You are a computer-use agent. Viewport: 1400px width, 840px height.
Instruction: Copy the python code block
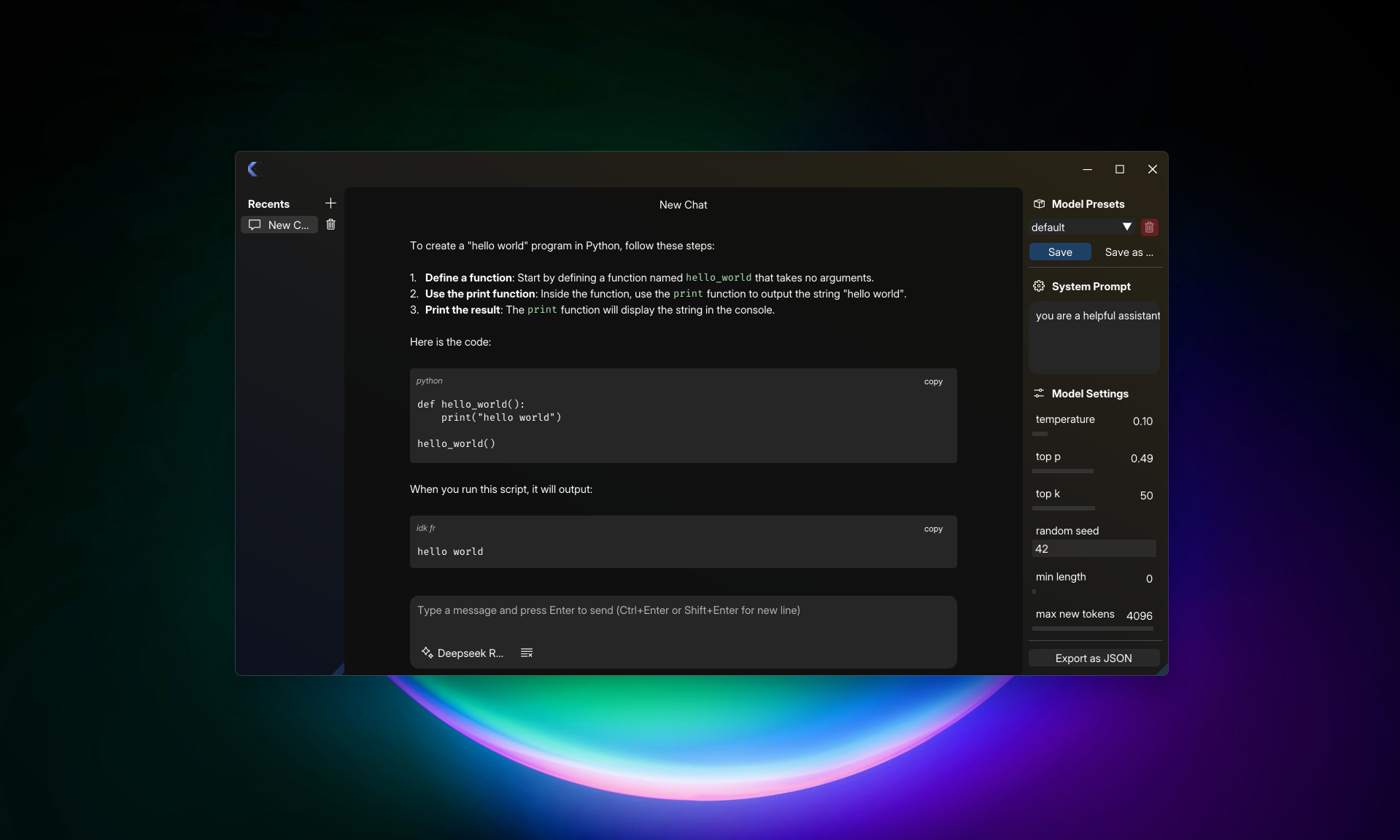933,382
